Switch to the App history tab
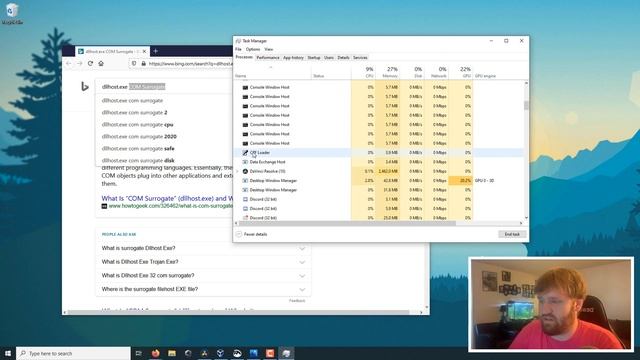 [293, 58]
